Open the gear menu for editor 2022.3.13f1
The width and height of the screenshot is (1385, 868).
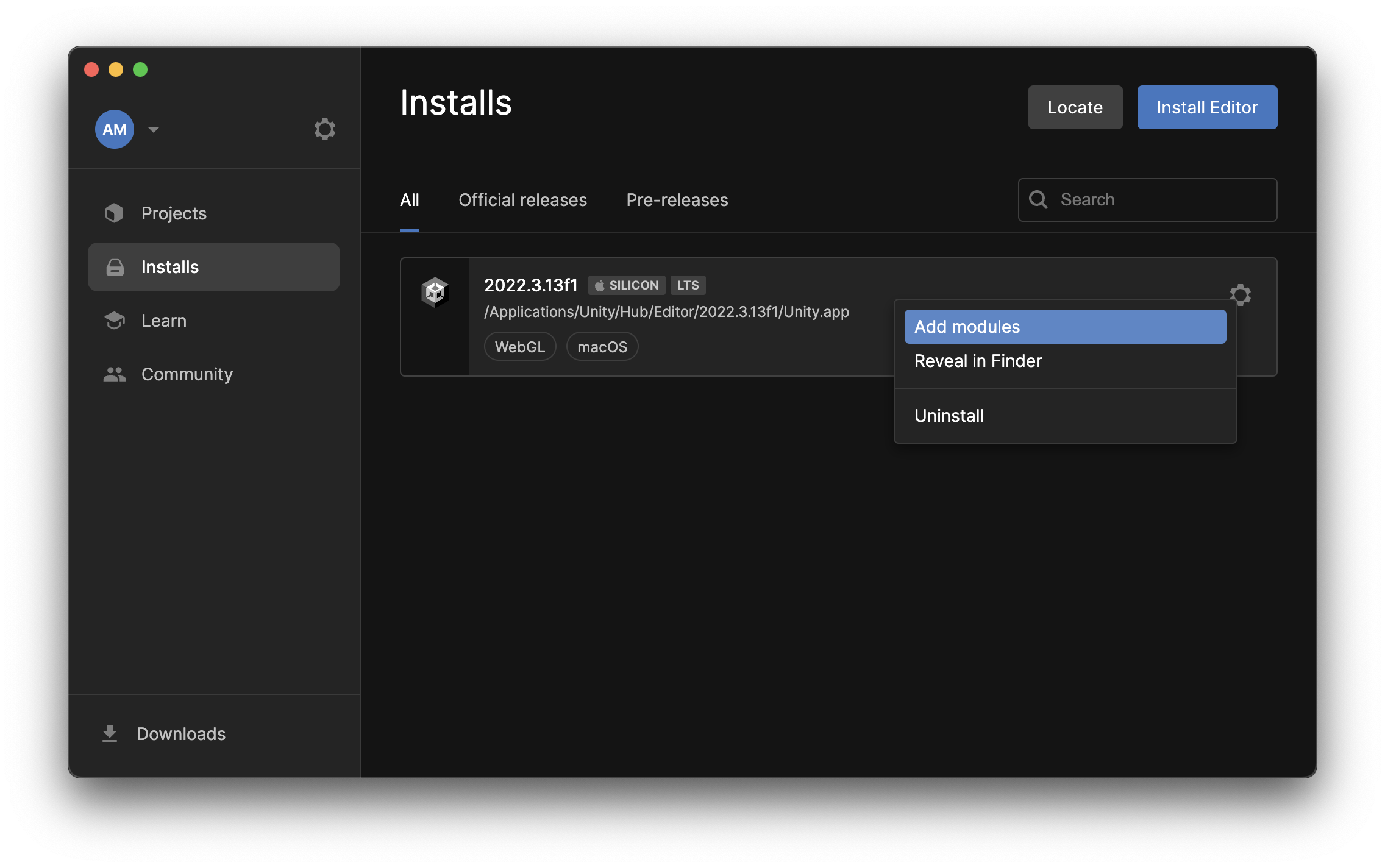tap(1241, 294)
